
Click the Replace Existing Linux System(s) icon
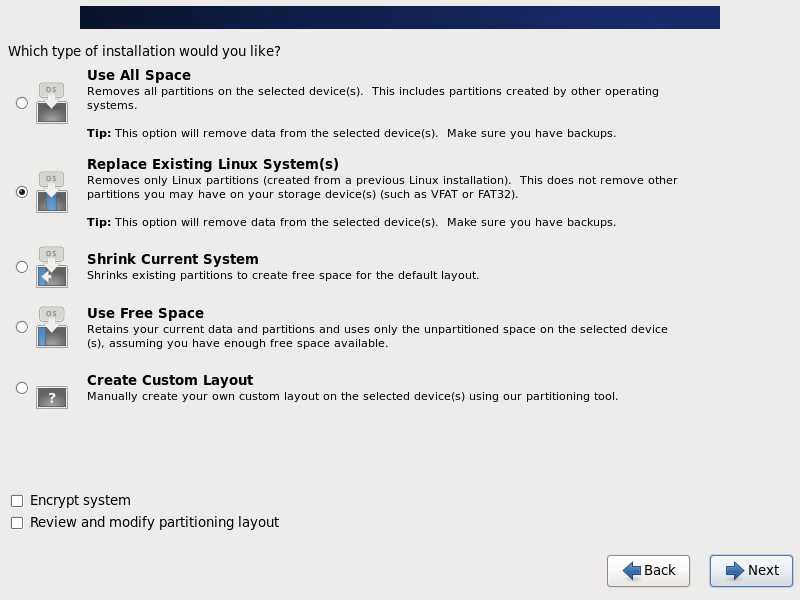point(51,192)
